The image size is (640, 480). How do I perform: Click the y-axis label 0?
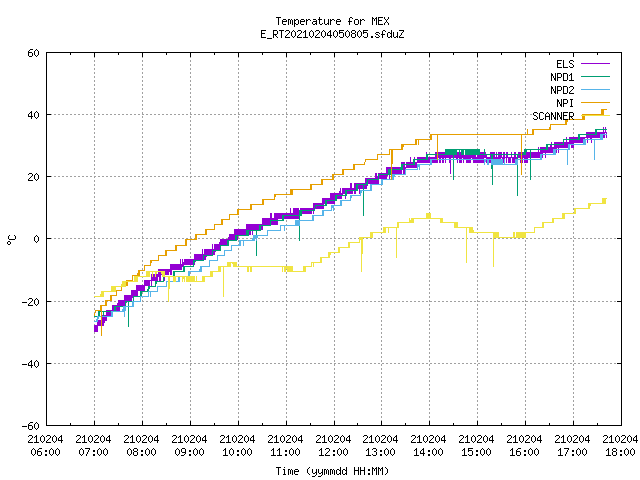(x=37, y=239)
